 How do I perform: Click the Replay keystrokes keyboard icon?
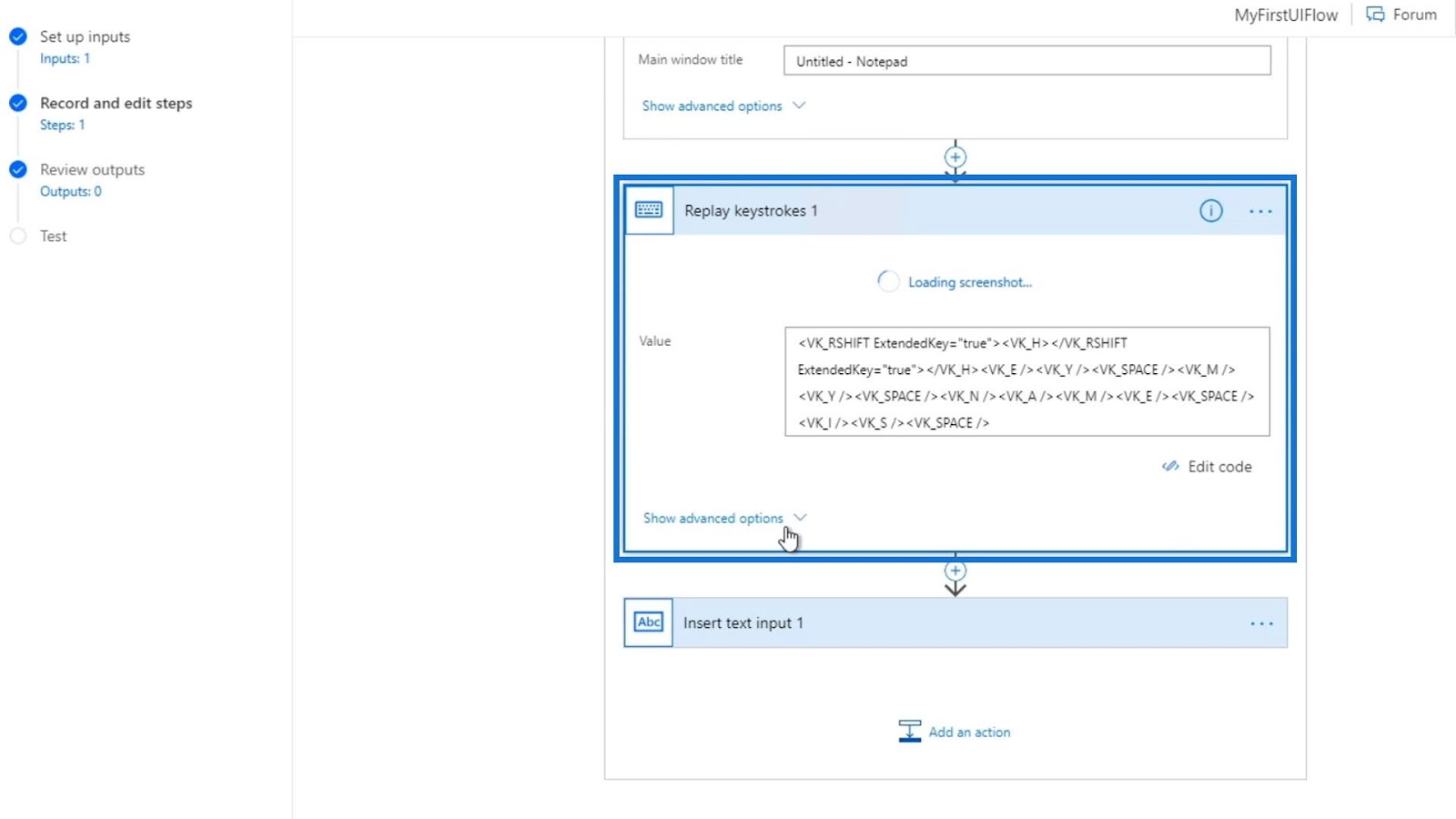(649, 210)
